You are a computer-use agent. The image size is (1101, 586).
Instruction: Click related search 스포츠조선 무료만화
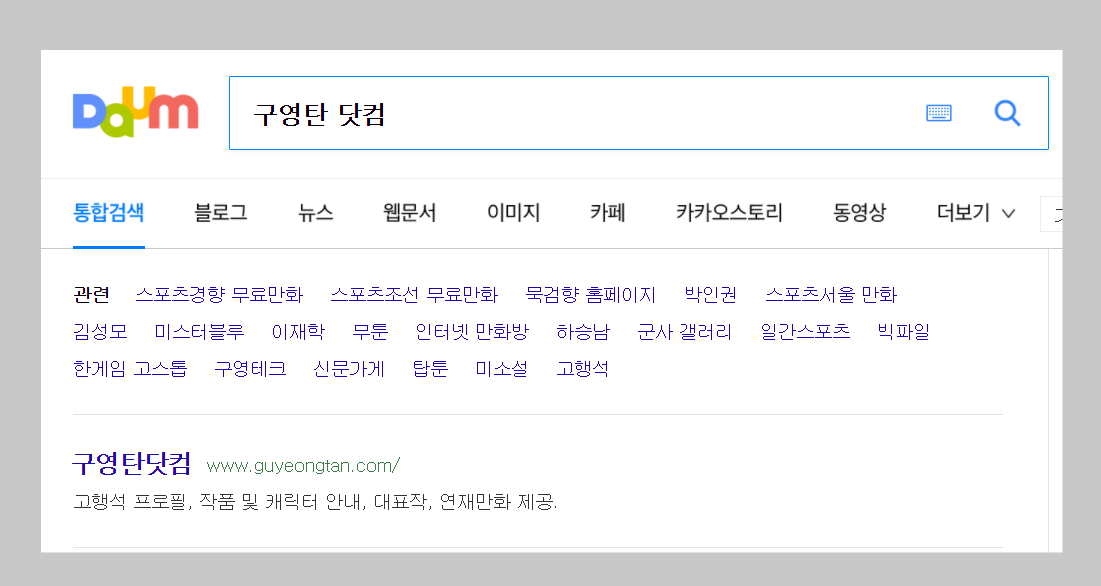pos(414,294)
